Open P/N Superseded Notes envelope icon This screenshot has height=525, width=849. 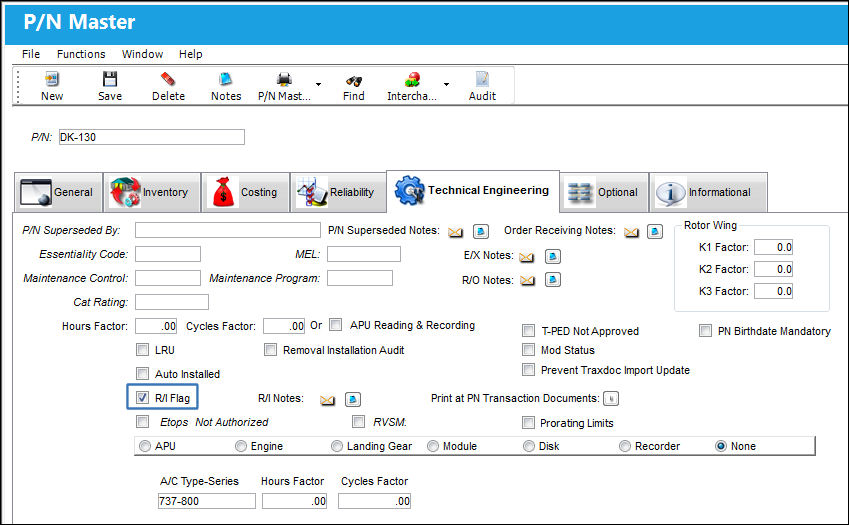point(455,232)
